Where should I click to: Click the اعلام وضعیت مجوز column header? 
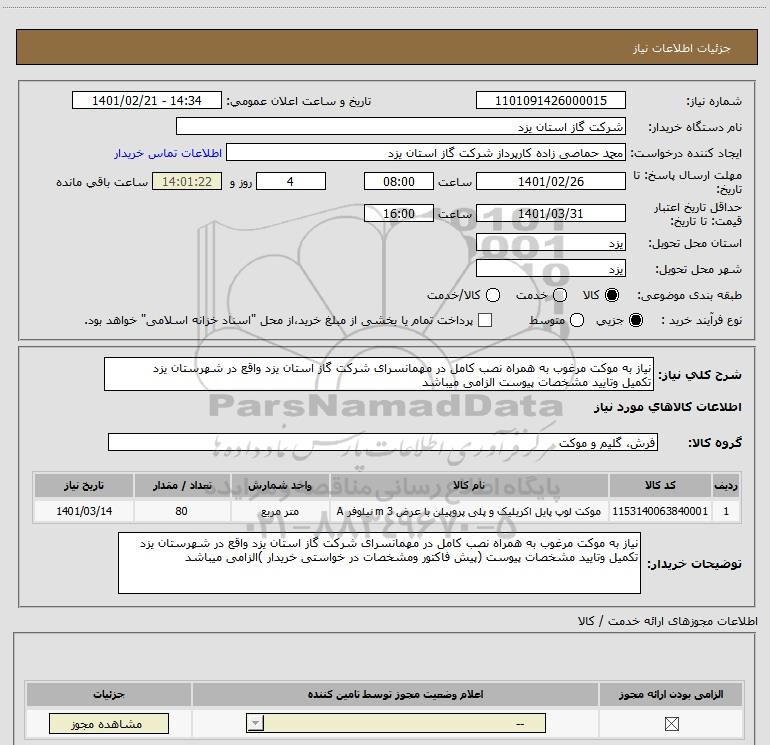(x=395, y=694)
